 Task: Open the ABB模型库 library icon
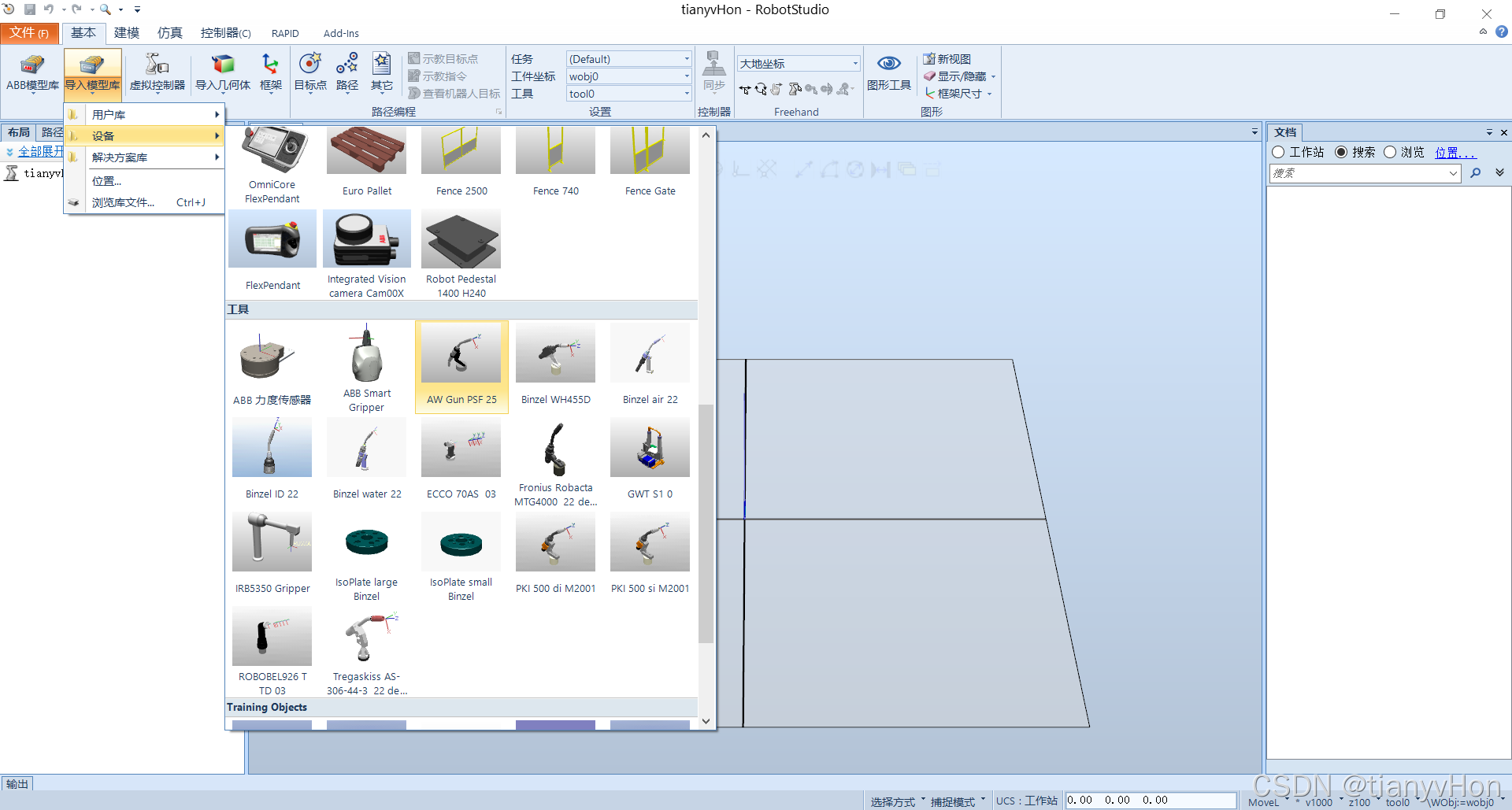pos(32,73)
